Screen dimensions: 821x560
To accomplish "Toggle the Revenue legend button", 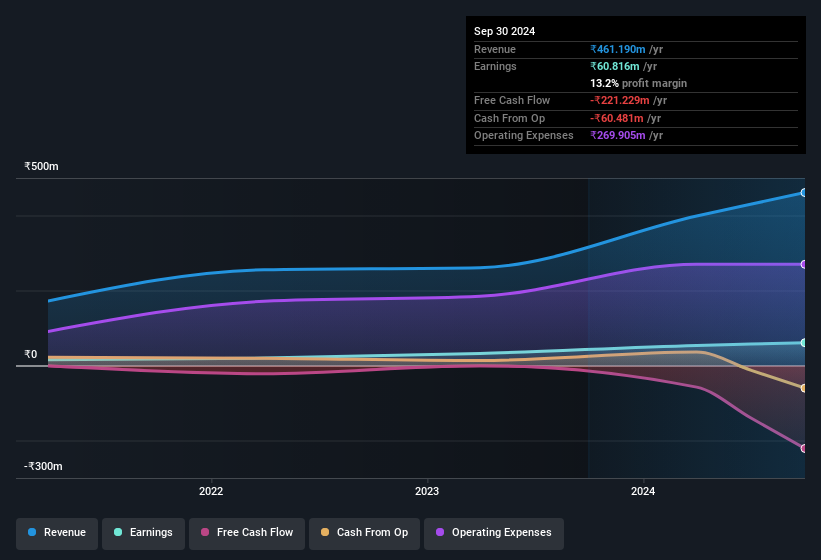I will pos(57,533).
